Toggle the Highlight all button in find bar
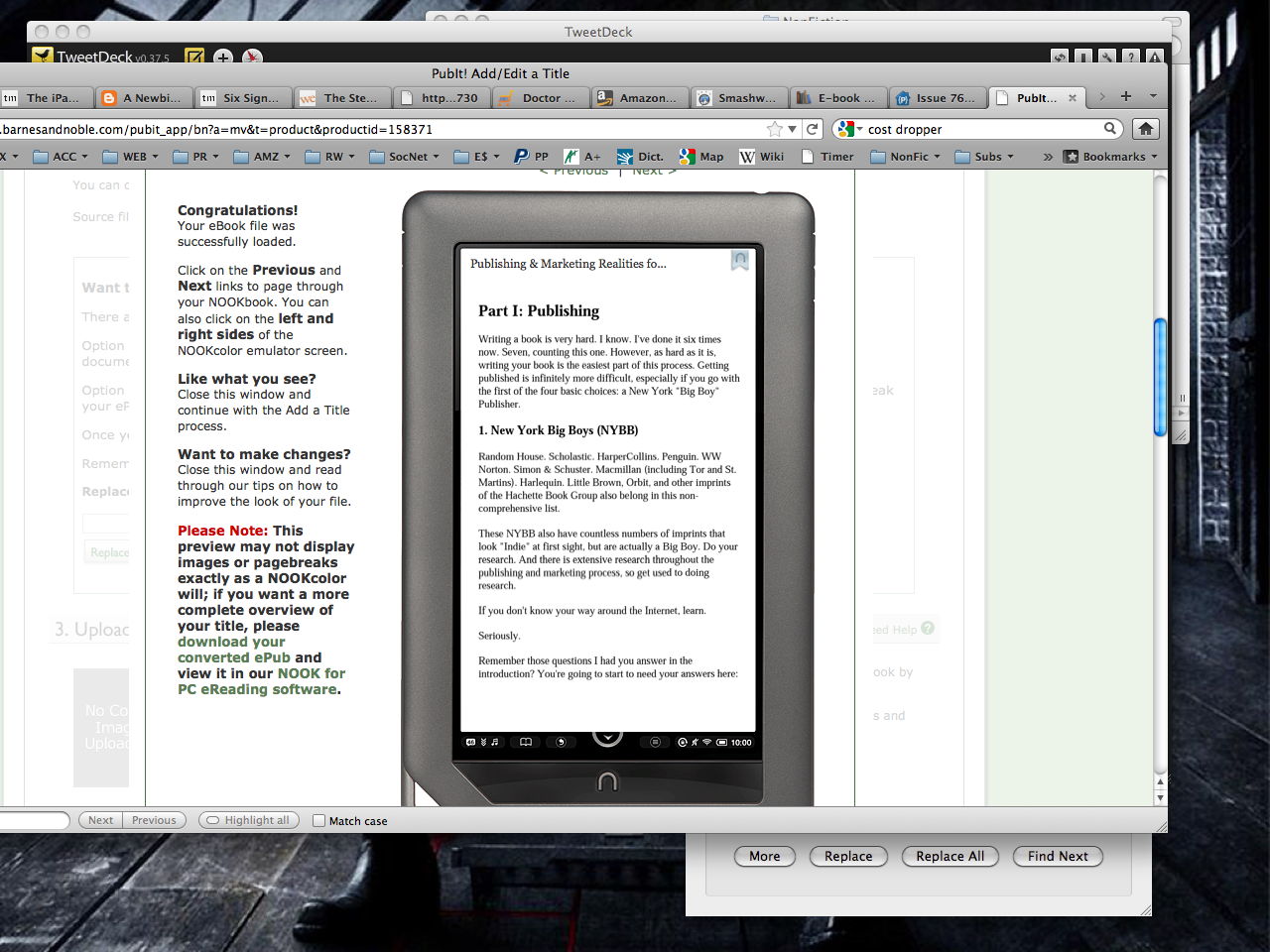 (x=249, y=820)
